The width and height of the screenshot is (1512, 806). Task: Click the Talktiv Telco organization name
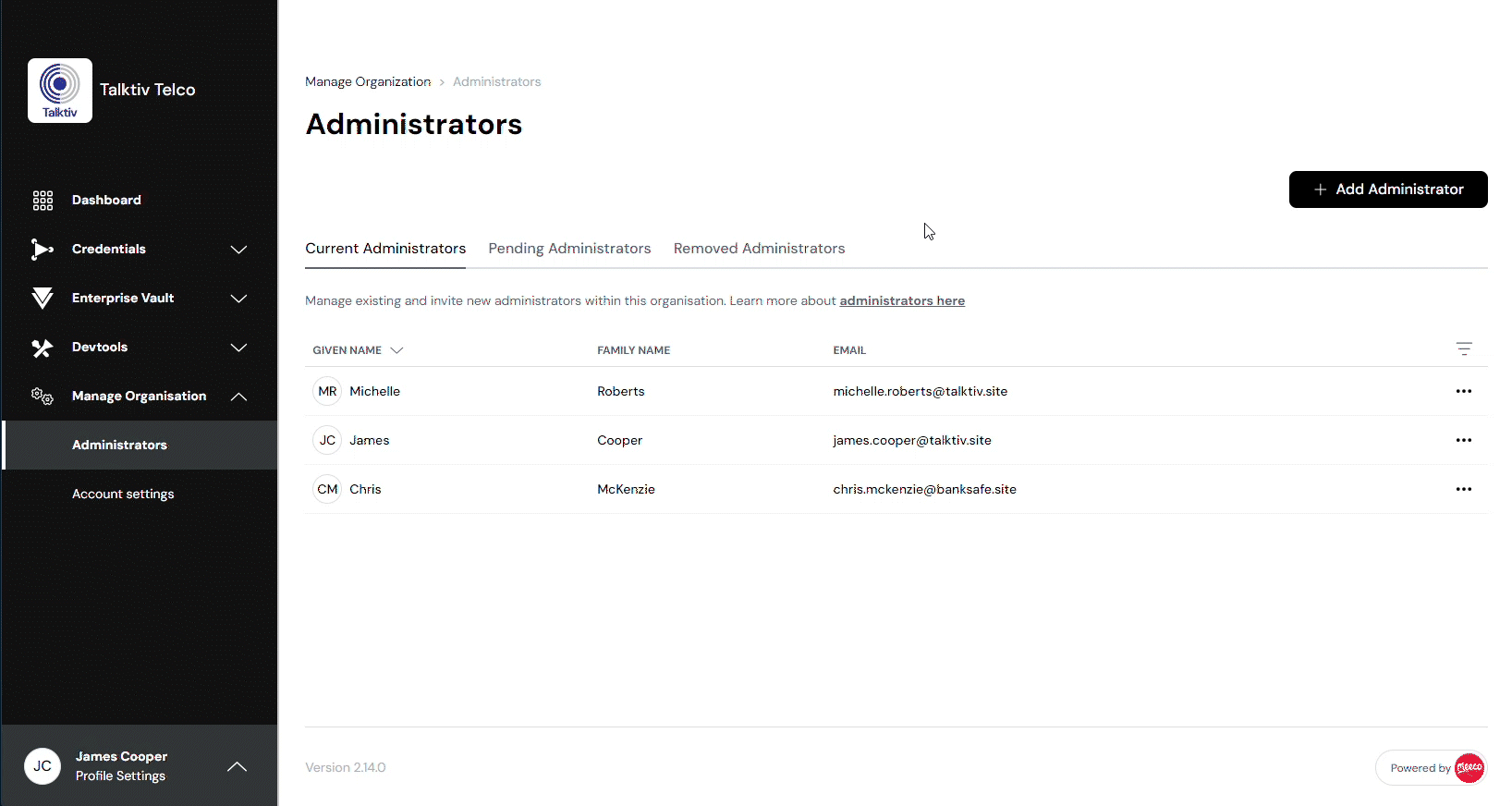tap(147, 90)
